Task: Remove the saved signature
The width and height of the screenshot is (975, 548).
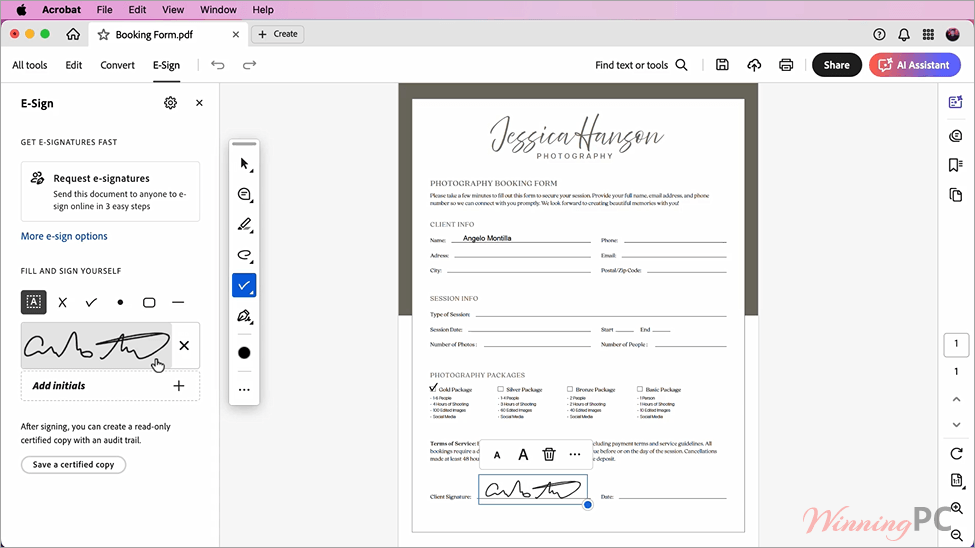Action: point(184,346)
